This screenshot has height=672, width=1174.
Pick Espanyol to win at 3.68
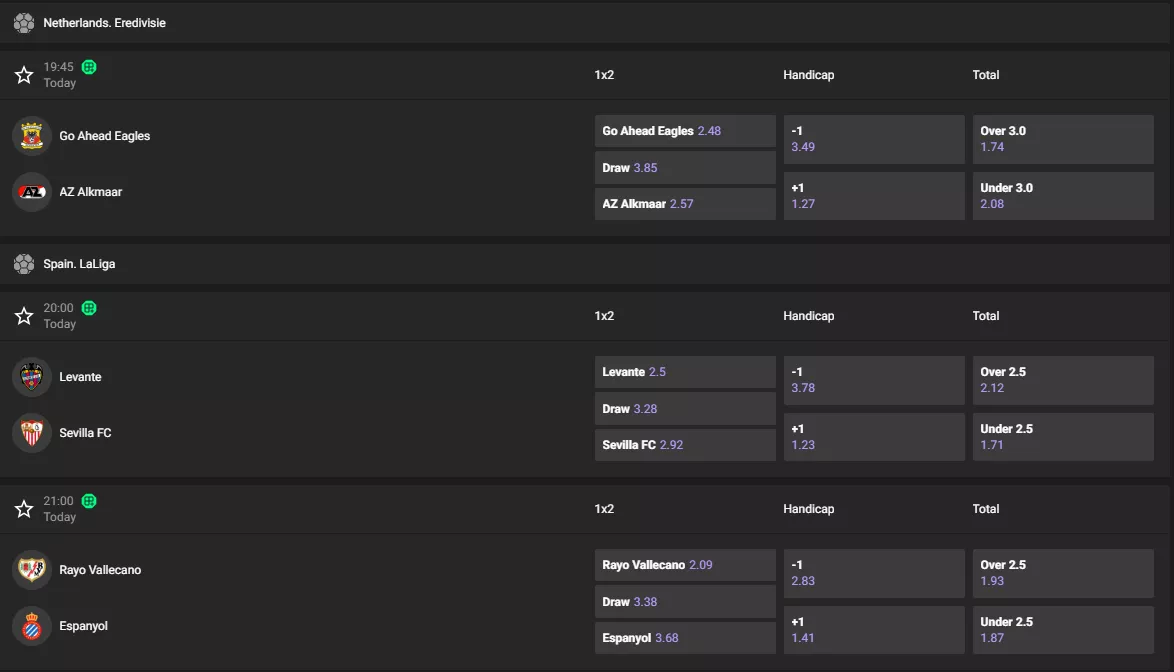(685, 638)
